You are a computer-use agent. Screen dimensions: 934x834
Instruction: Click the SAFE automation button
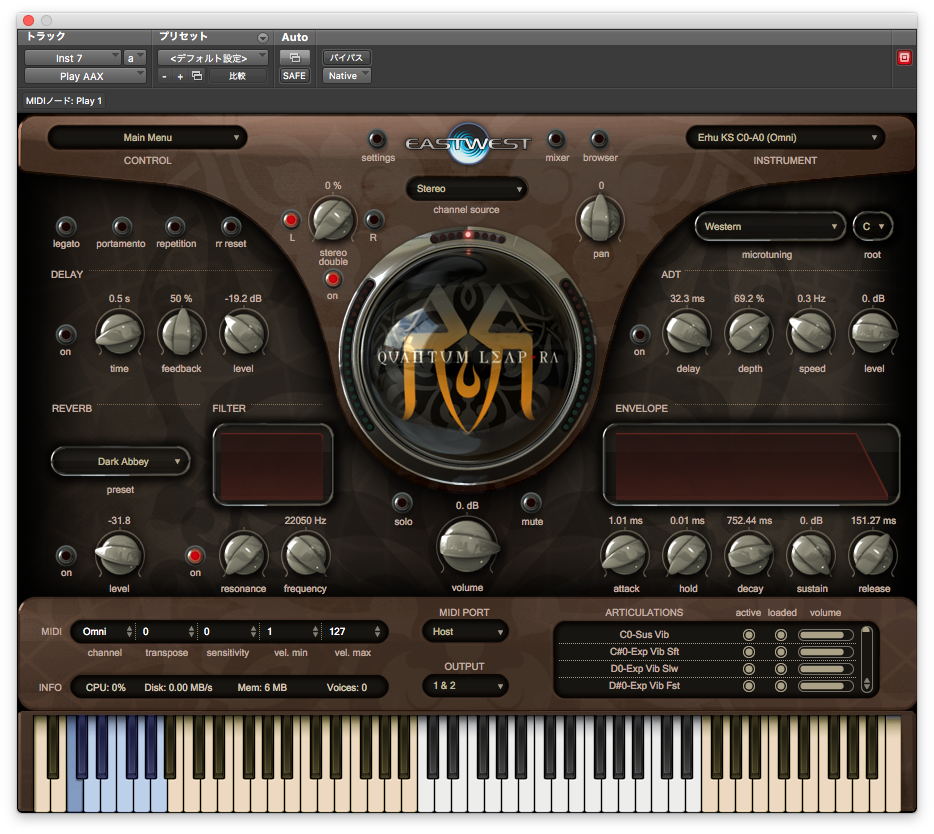coord(294,76)
